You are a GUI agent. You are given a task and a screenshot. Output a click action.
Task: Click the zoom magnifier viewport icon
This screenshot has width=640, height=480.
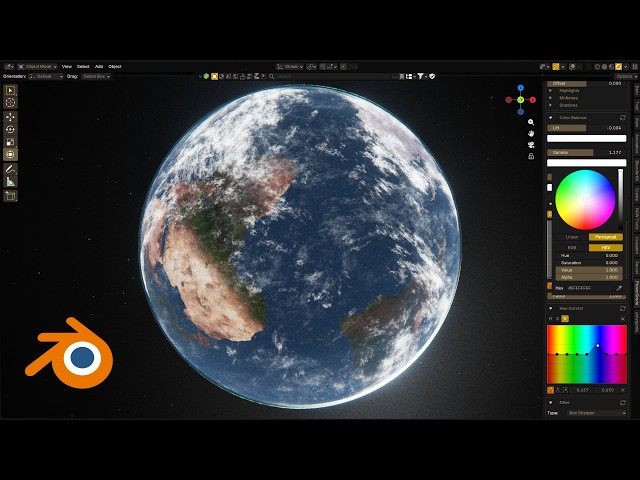(531, 122)
